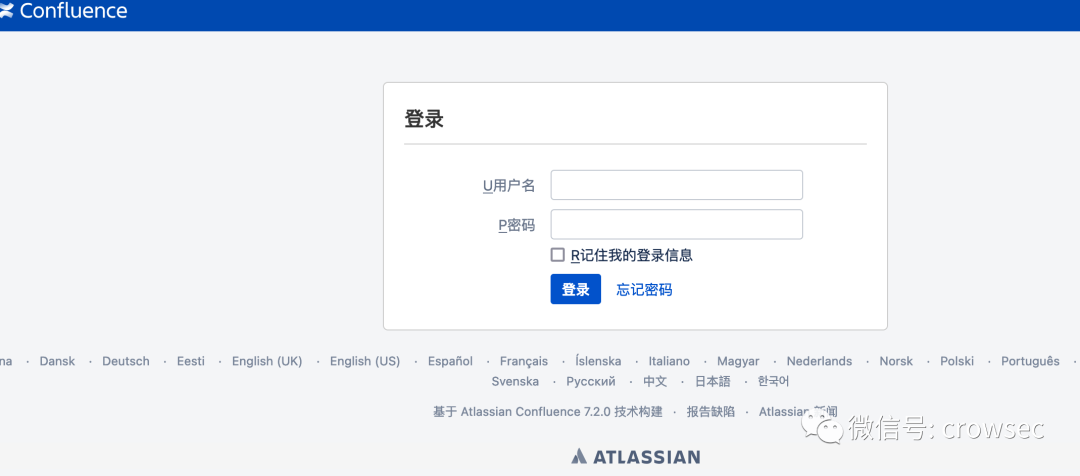
Task: Switch language to Português
Action: (1030, 361)
